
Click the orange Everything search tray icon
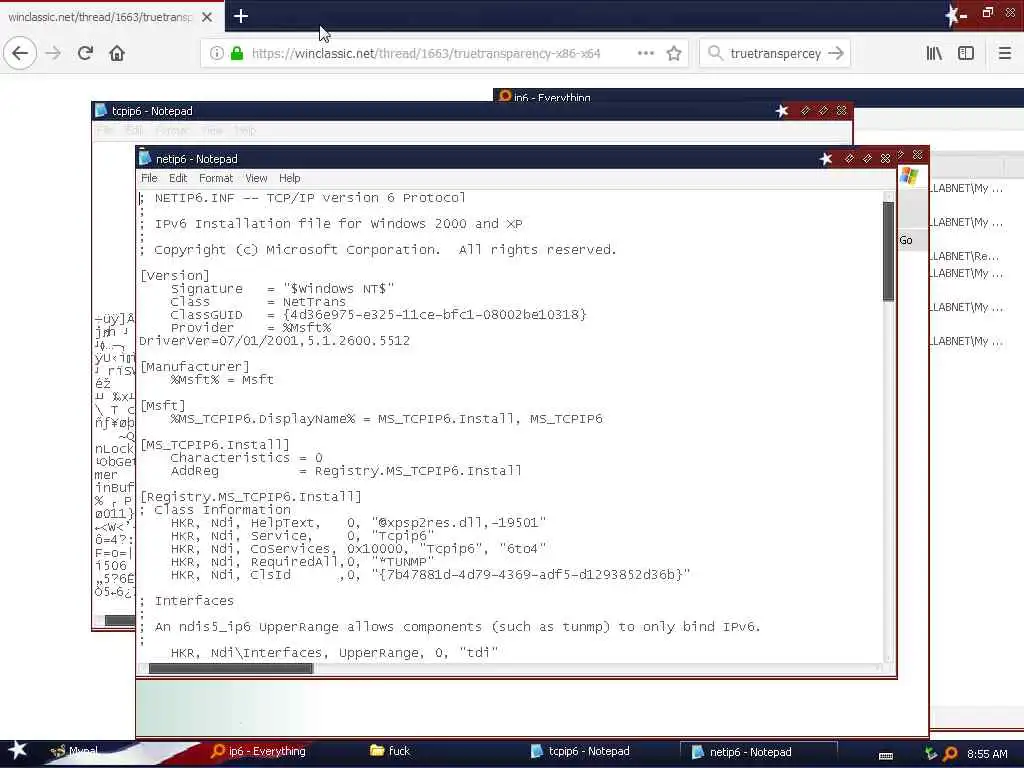[x=951, y=753]
